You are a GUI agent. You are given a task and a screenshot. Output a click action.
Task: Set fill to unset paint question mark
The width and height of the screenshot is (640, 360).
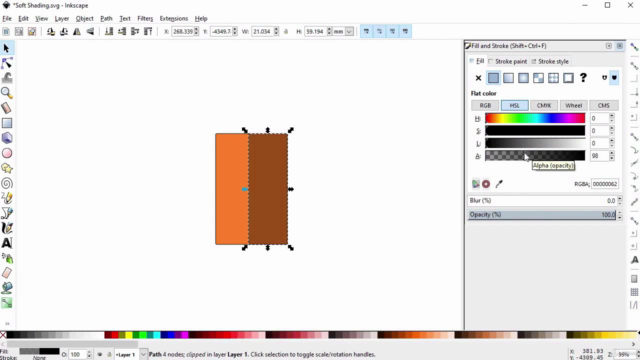[x=583, y=78]
